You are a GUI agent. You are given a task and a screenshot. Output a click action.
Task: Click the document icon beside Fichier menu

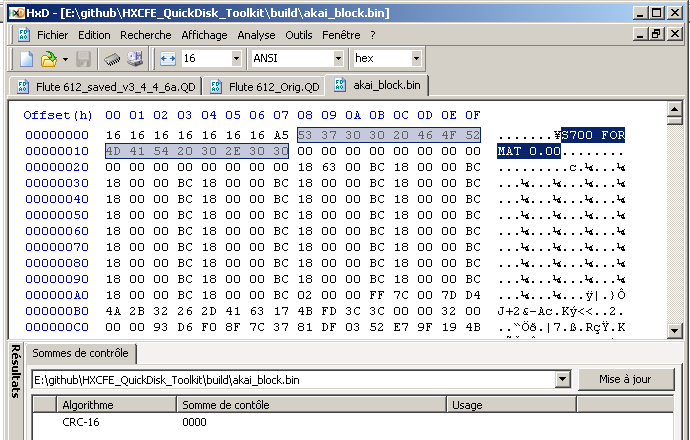[23, 35]
